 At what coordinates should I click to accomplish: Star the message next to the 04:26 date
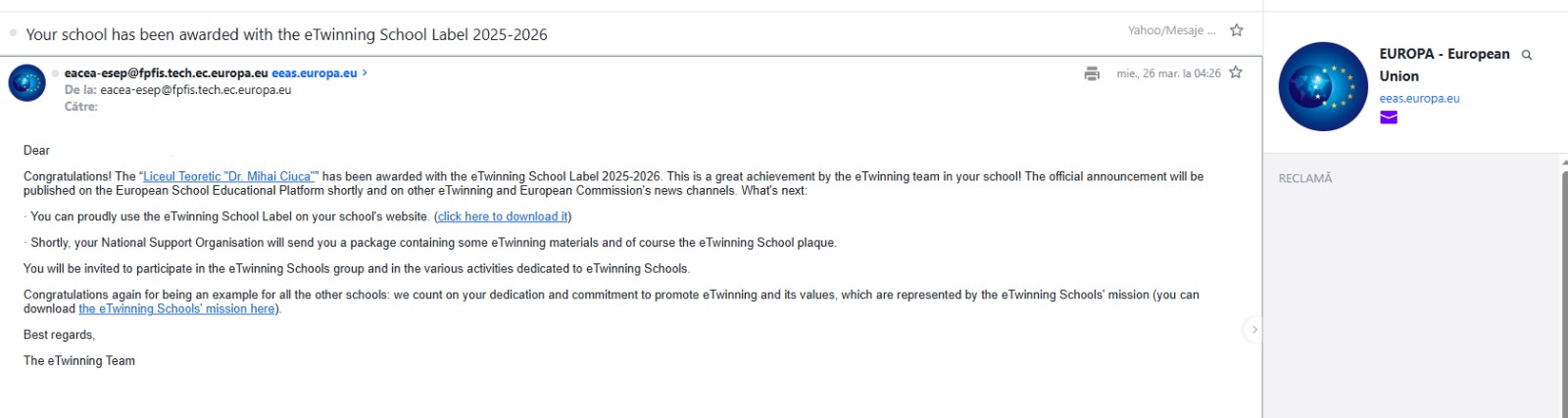[x=1236, y=72]
